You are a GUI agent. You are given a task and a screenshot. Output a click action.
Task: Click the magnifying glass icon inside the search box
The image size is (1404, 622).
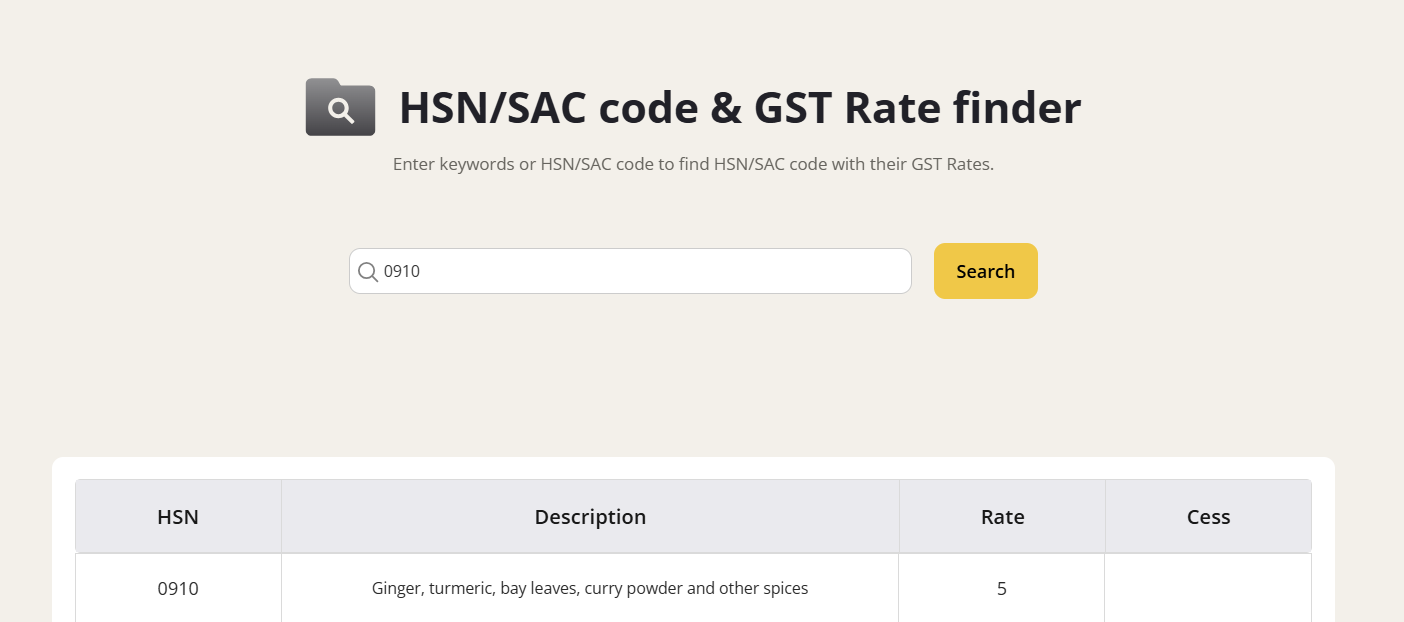point(368,271)
